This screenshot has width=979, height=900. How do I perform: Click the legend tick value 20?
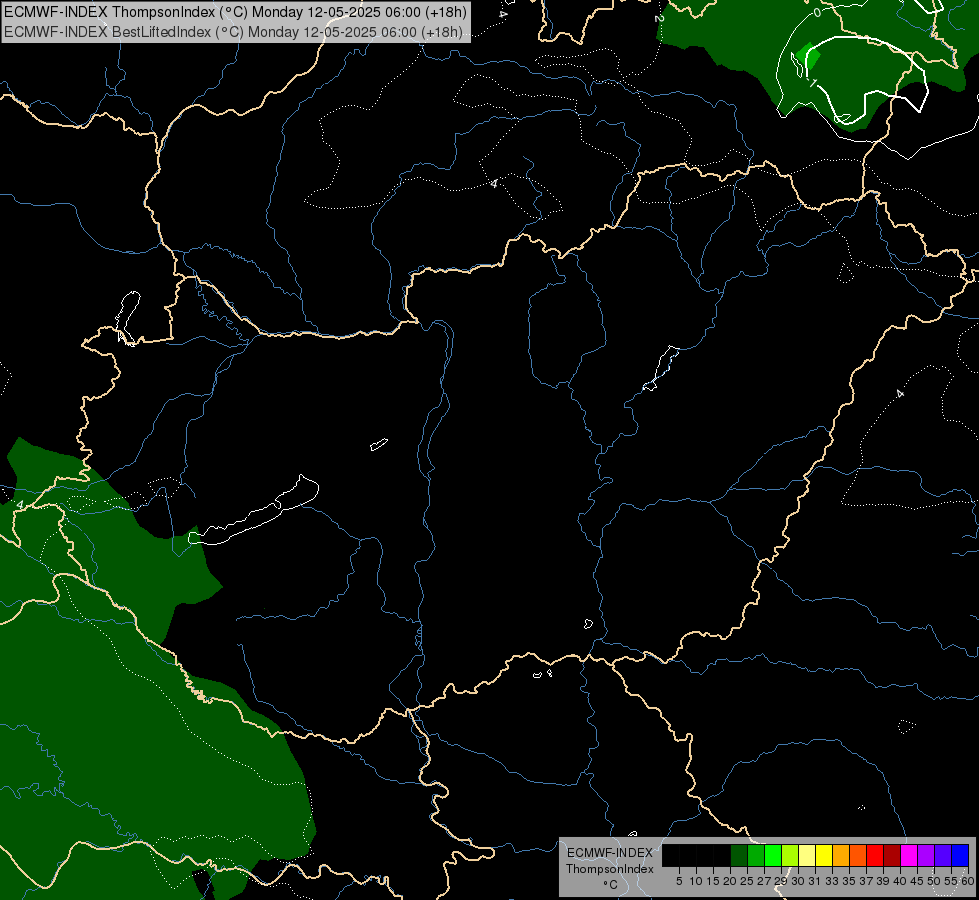point(730,881)
